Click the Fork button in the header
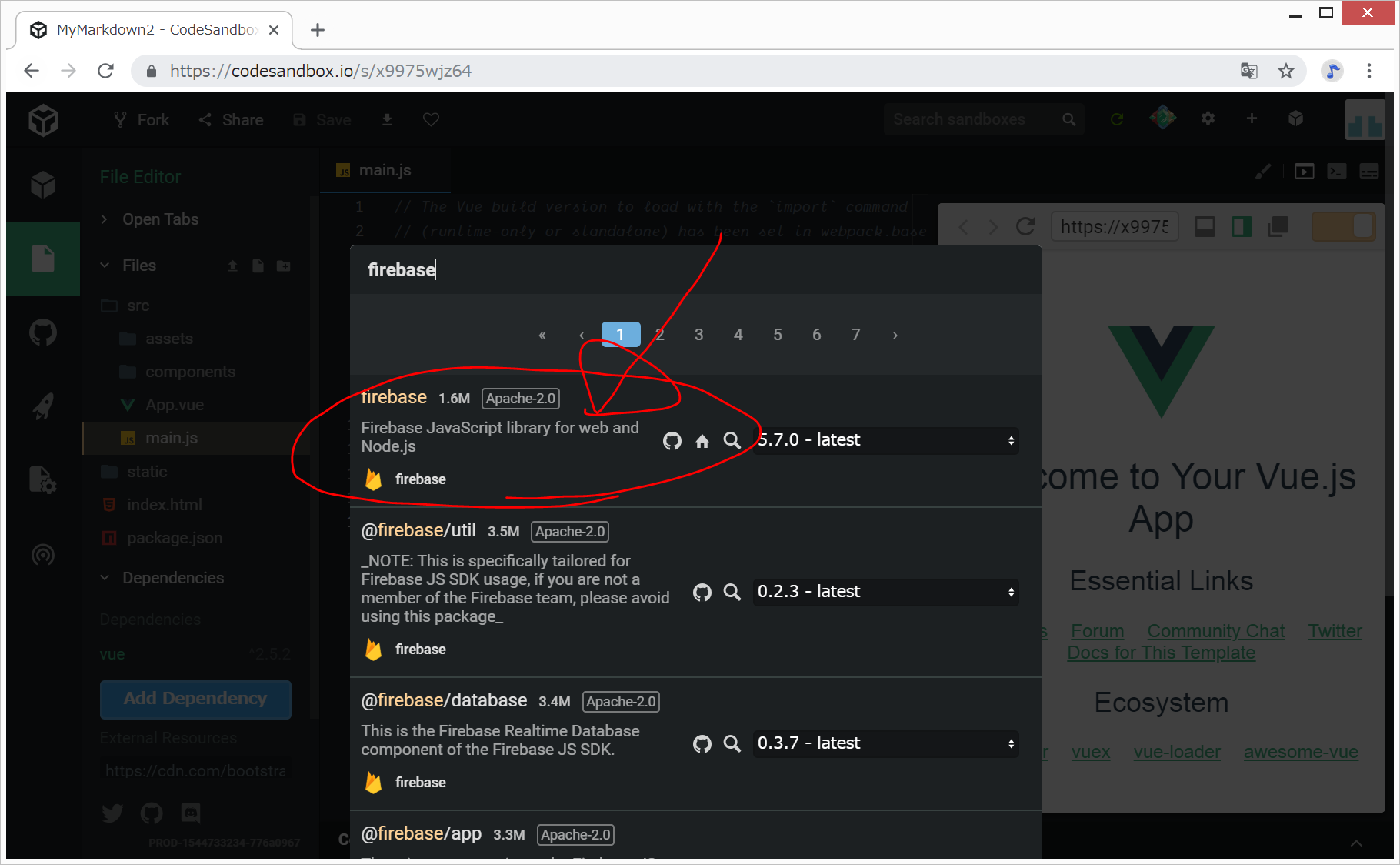 coord(142,120)
